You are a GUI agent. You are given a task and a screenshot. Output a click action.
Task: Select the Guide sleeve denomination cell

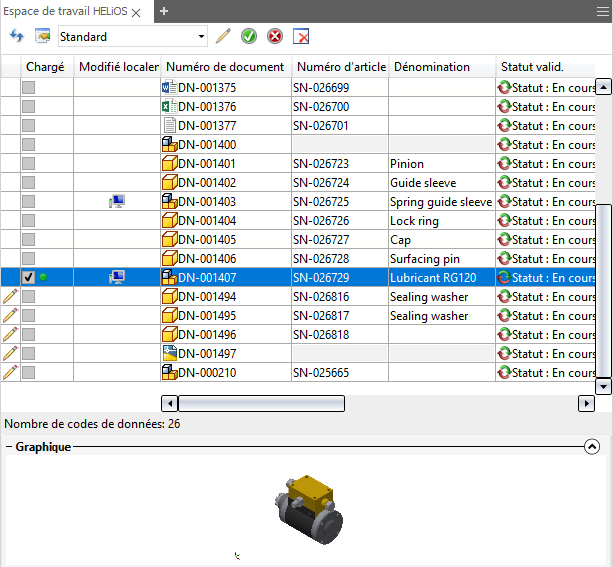point(442,183)
